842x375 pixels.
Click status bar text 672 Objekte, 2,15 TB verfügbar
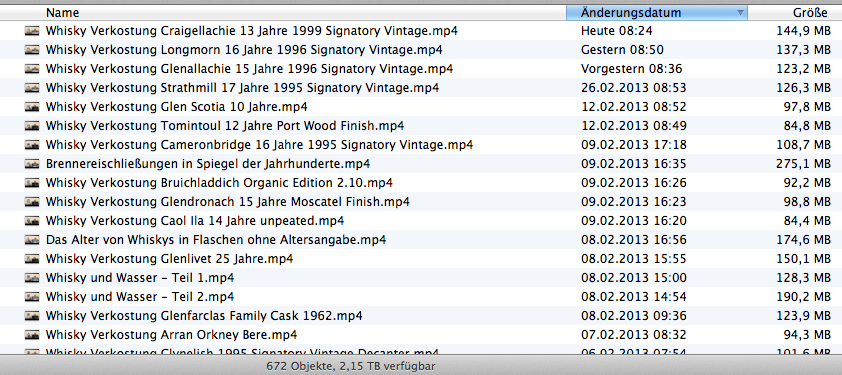351,366
